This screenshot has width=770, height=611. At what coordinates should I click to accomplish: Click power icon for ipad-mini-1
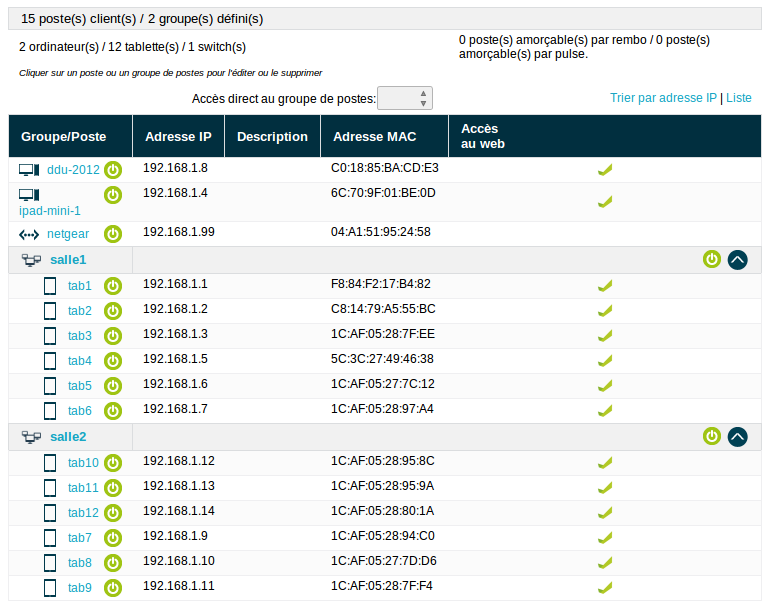pyautogui.click(x=113, y=195)
